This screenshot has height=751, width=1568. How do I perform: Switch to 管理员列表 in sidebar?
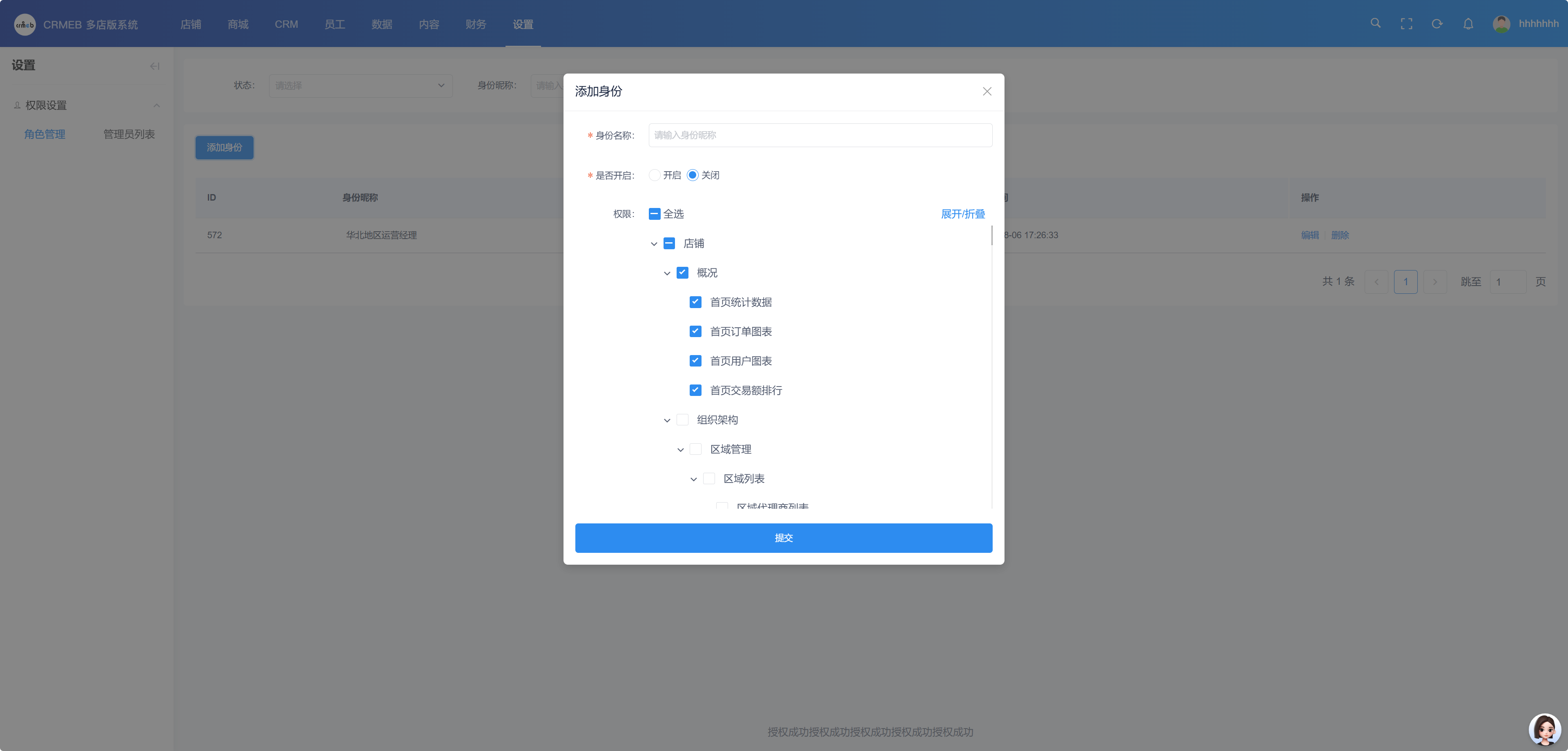(129, 134)
